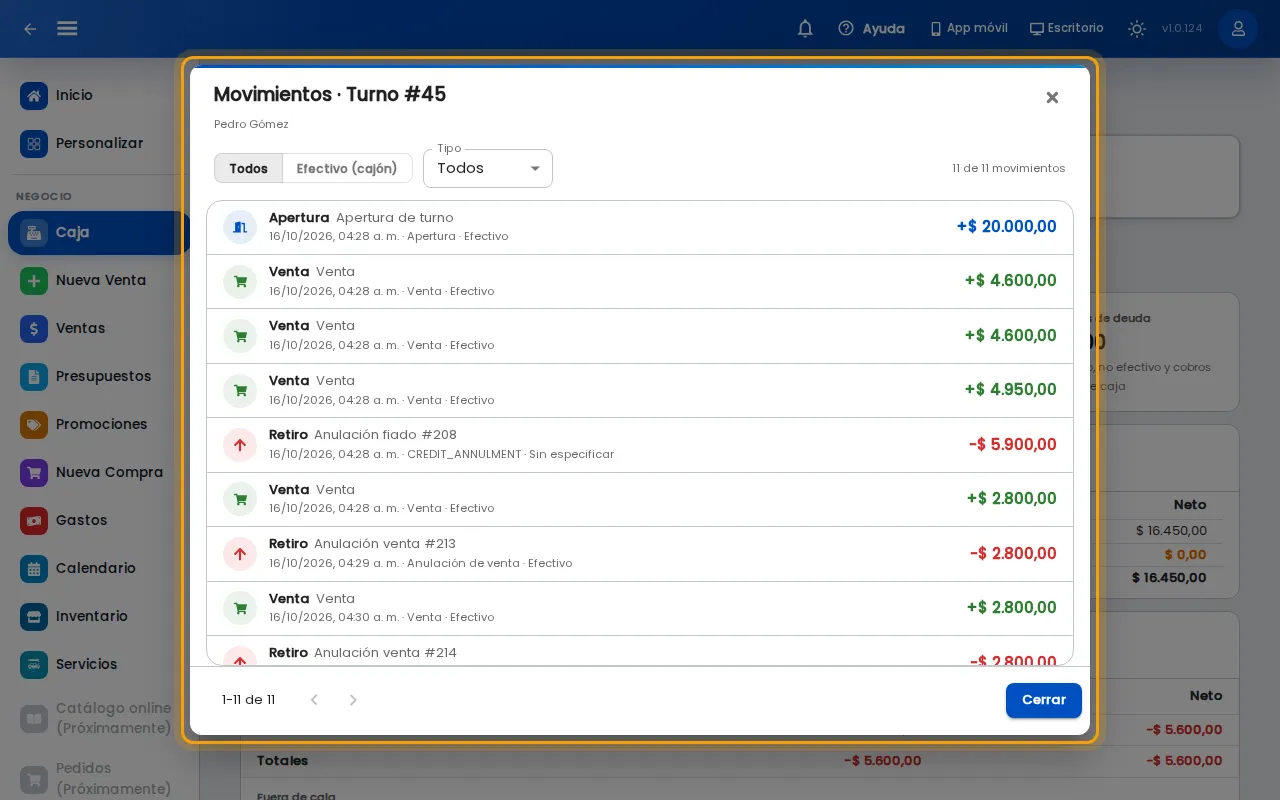1280x800 pixels.
Task: Open the Tipo dropdown
Action: [488, 168]
